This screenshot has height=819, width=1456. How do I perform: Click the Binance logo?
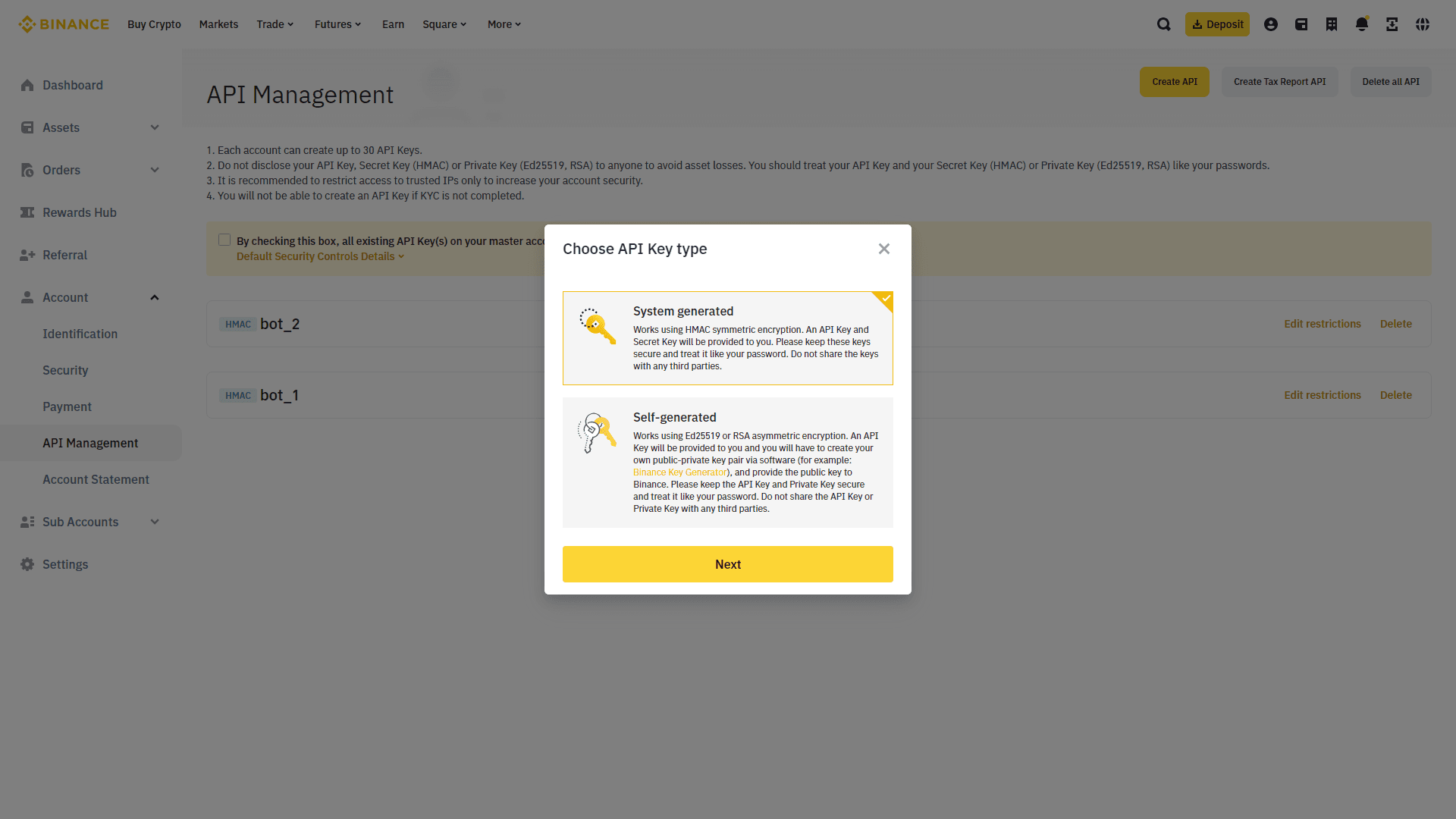point(64,24)
